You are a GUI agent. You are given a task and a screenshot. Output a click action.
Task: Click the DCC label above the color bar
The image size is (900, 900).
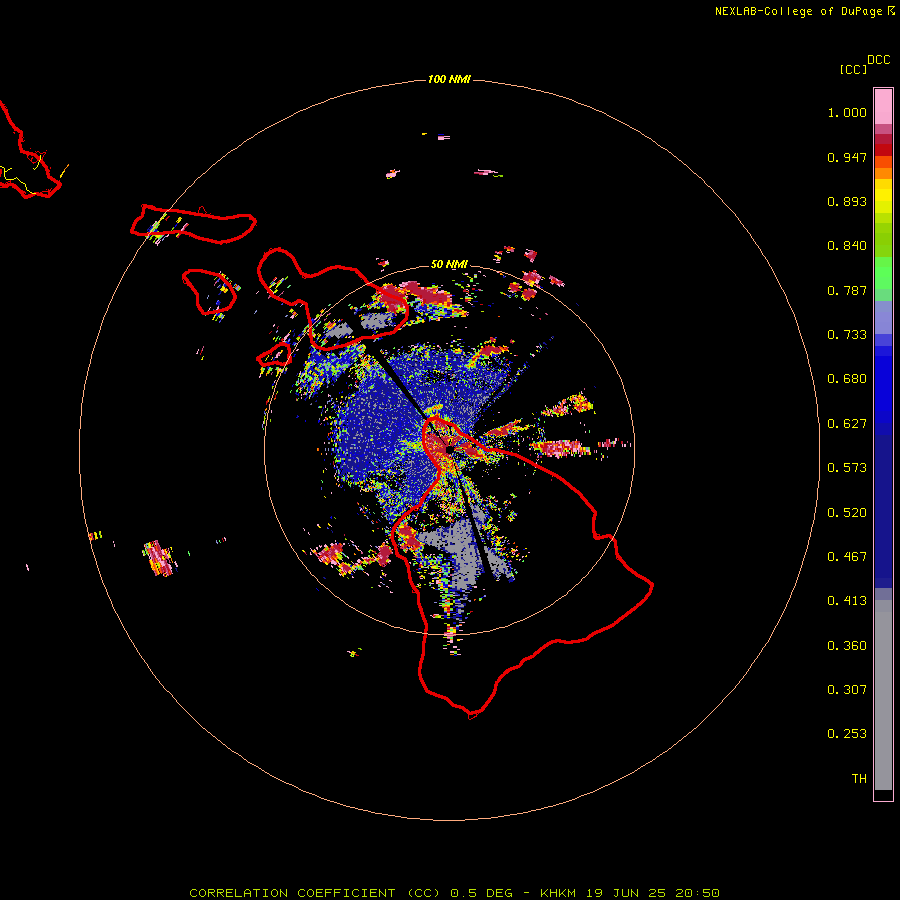click(x=879, y=60)
